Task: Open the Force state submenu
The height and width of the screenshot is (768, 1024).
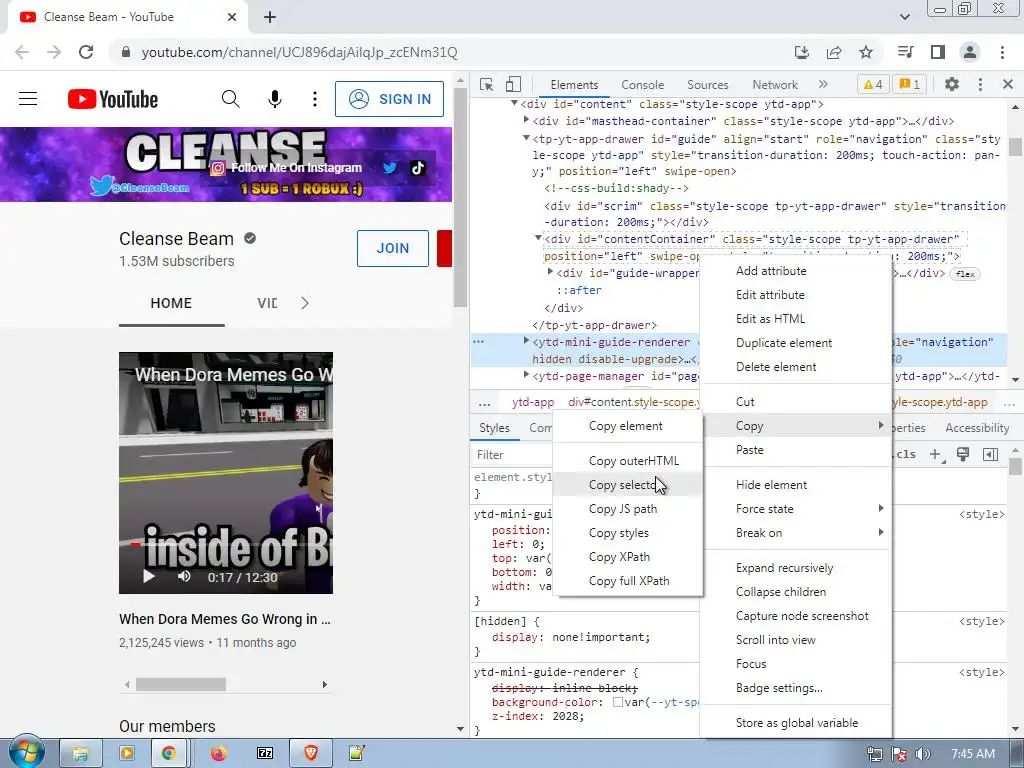Action: 795,509
